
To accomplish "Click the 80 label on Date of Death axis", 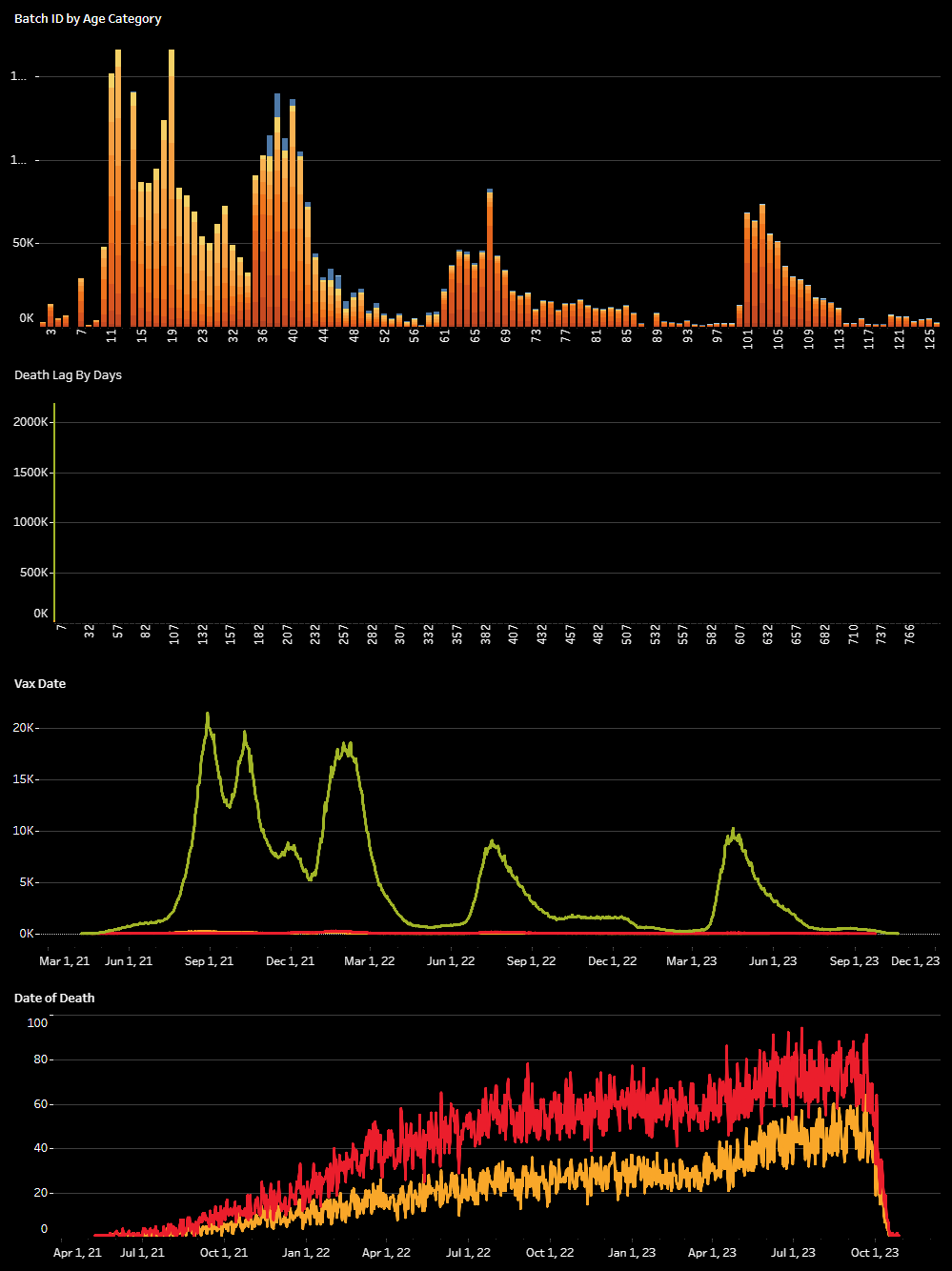I will (40, 1059).
